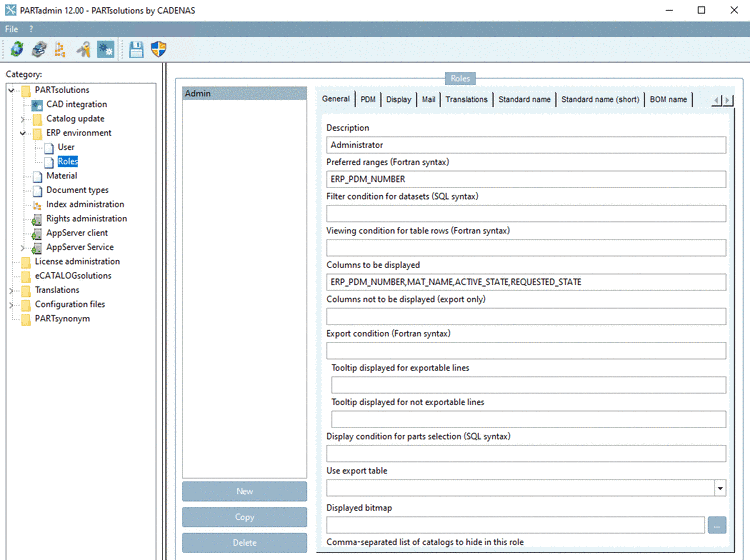The width and height of the screenshot is (750, 560).
Task: Open the Use export table dropdown
Action: tap(720, 488)
